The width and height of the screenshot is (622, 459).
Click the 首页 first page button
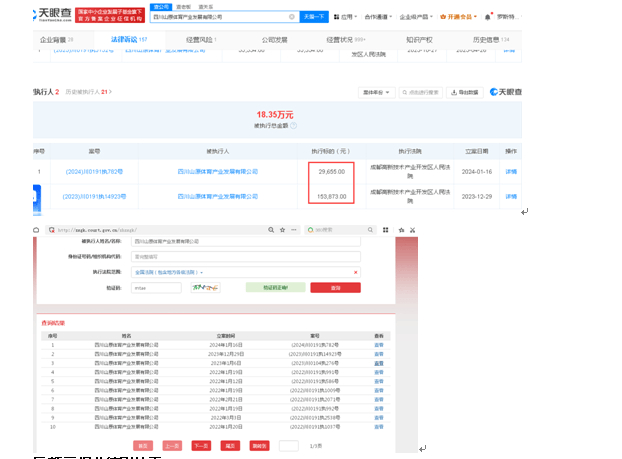(143, 446)
